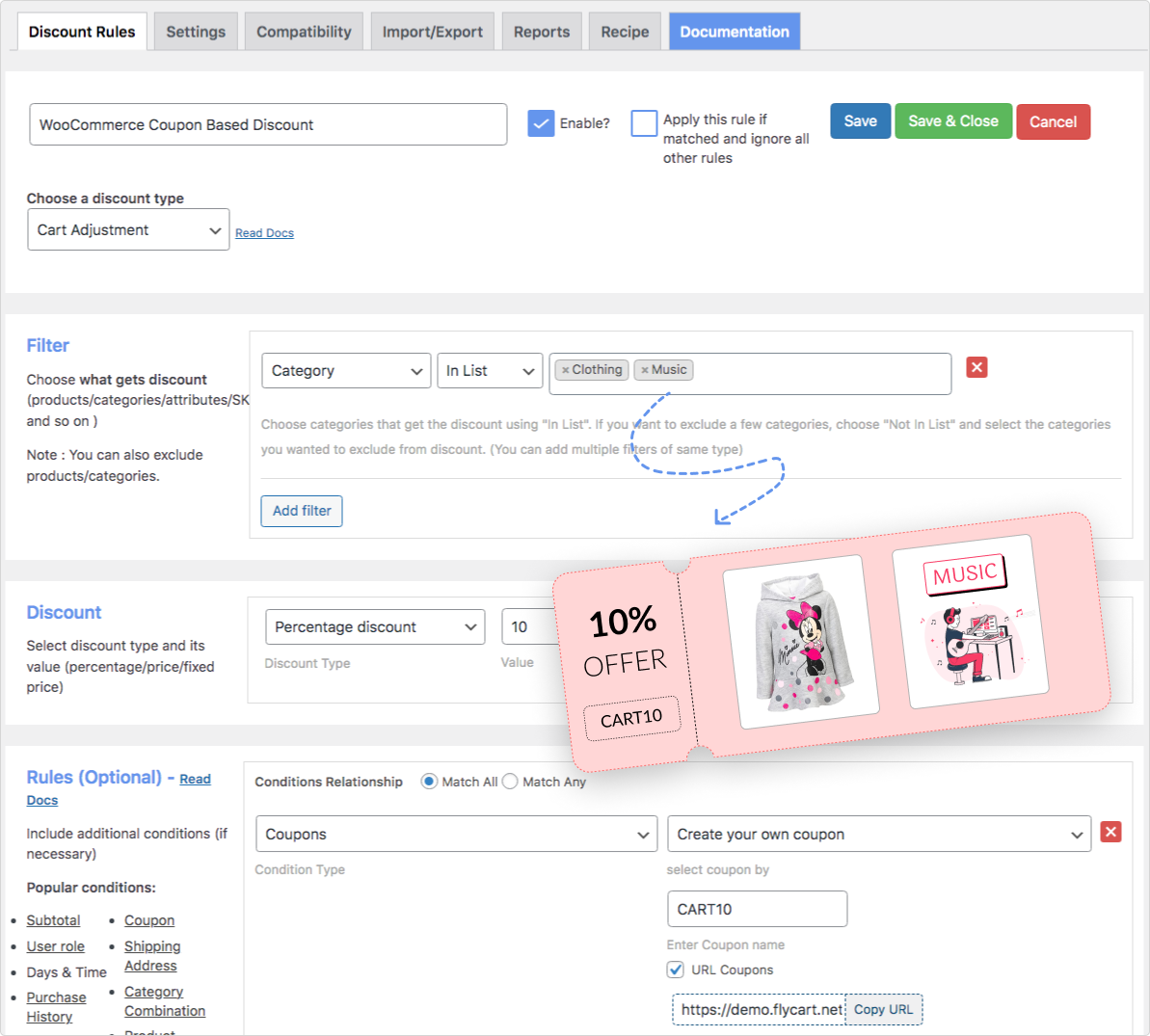Viewport: 1150px width, 1036px height.
Task: Select the Match All radio button
Action: (429, 782)
